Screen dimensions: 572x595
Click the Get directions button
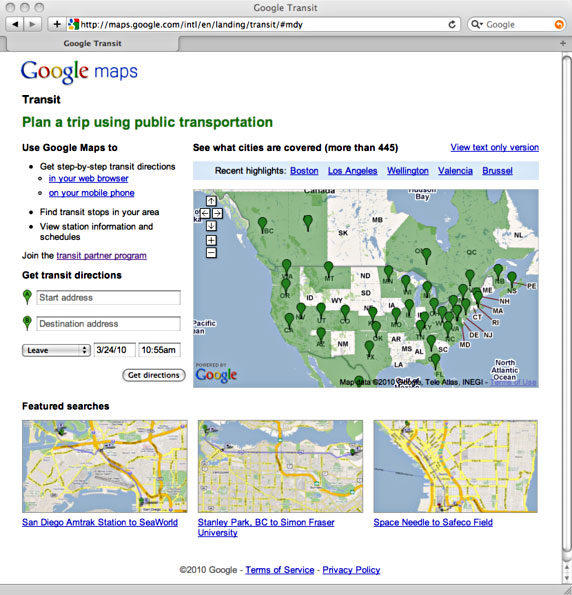click(154, 375)
